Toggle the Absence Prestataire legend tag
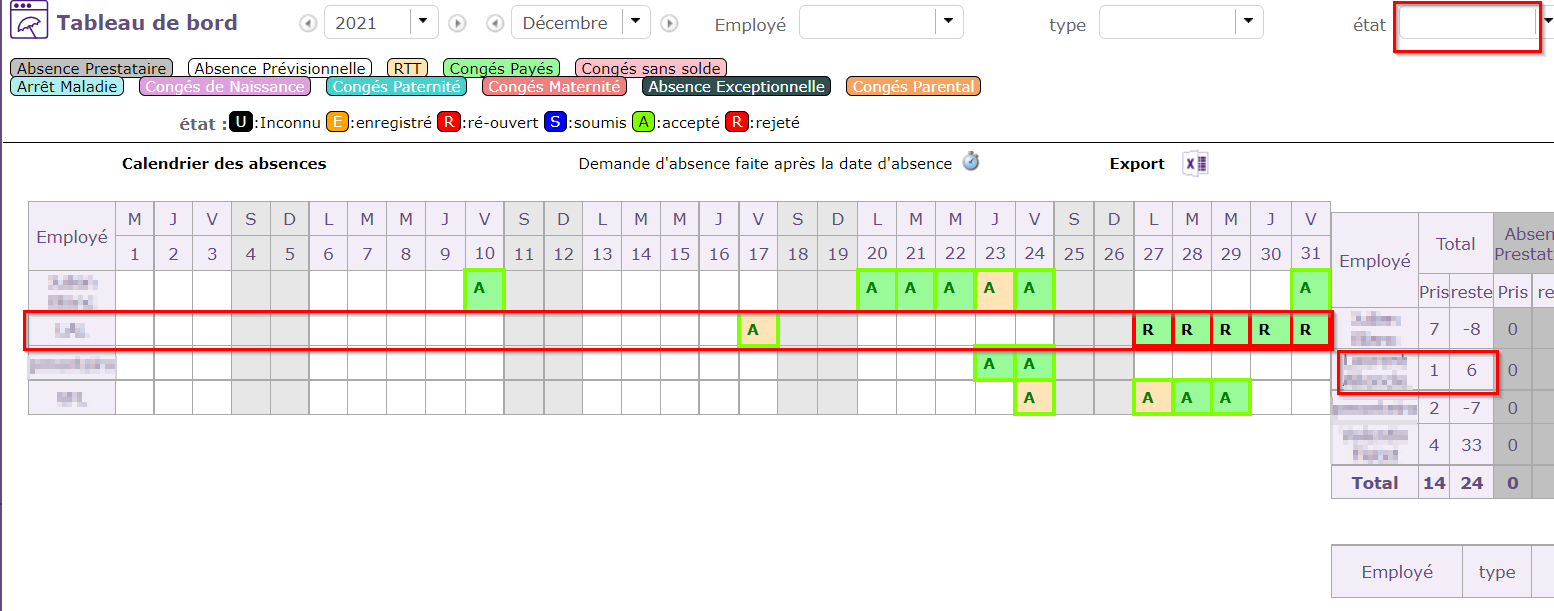Screen dimensions: 1554x611 coord(91,68)
